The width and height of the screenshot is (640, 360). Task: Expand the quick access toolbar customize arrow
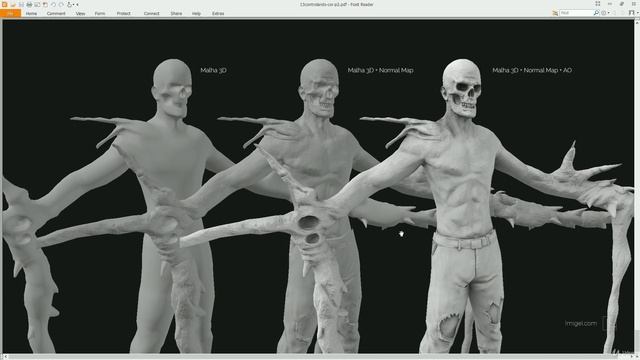(77, 4)
